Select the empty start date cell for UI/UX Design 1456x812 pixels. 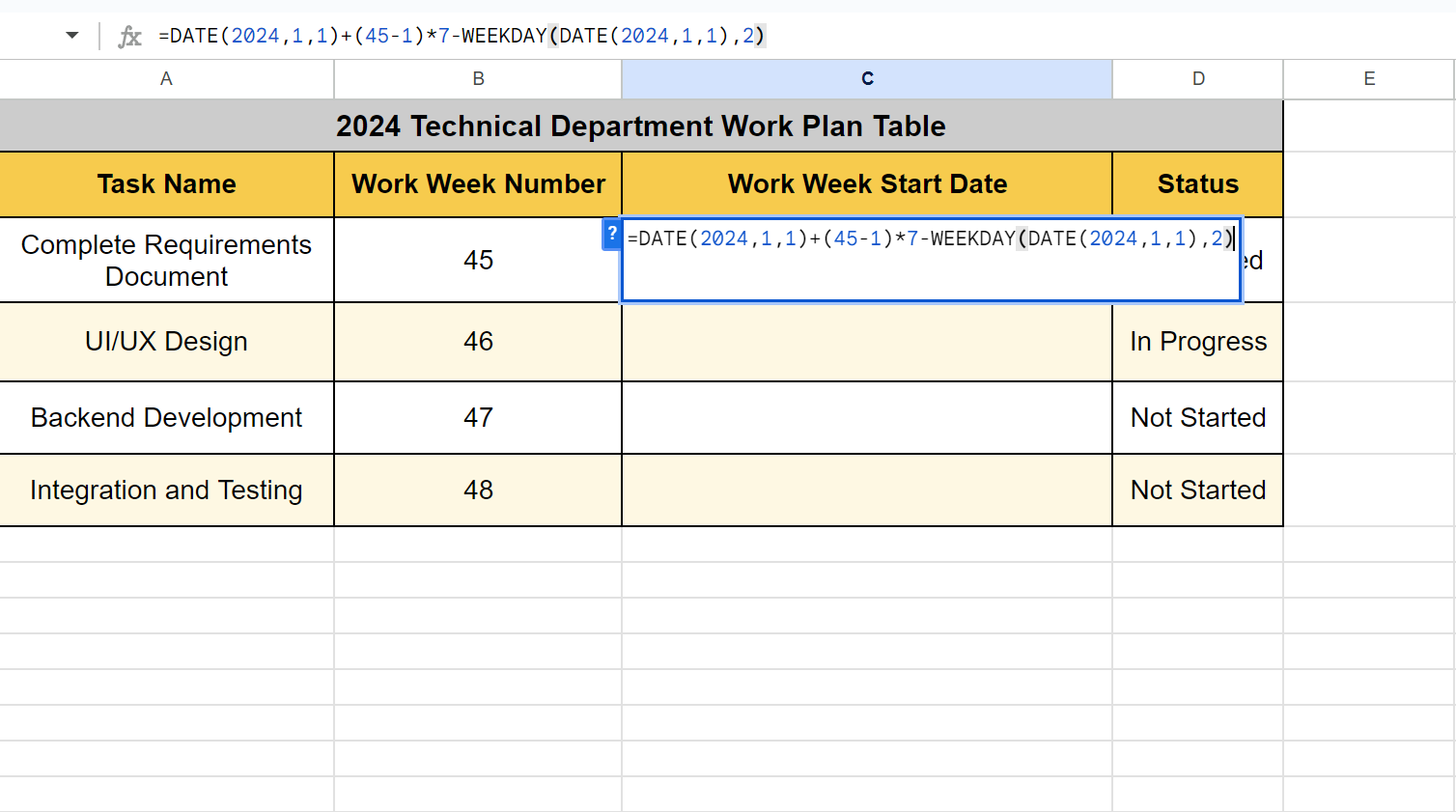click(x=867, y=342)
